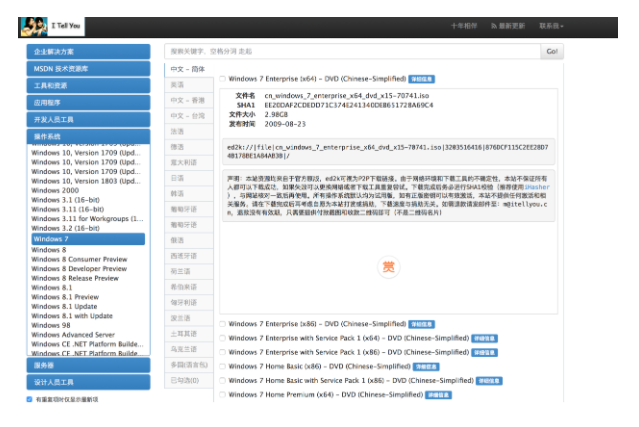Screen dimensions: 639x427
Task: Switch to the 俄语 language tab
Action: click(189, 240)
